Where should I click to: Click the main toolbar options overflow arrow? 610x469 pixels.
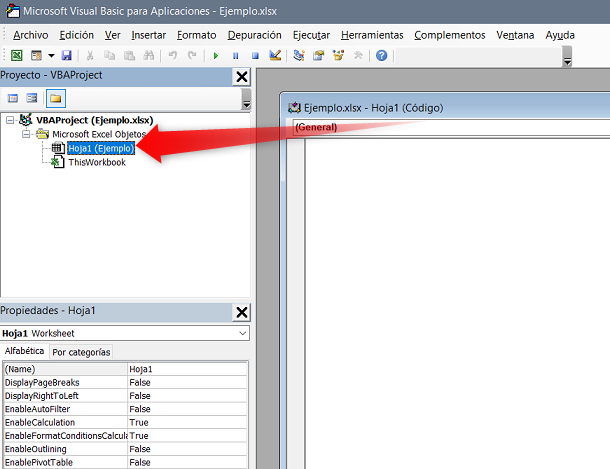(567, 56)
